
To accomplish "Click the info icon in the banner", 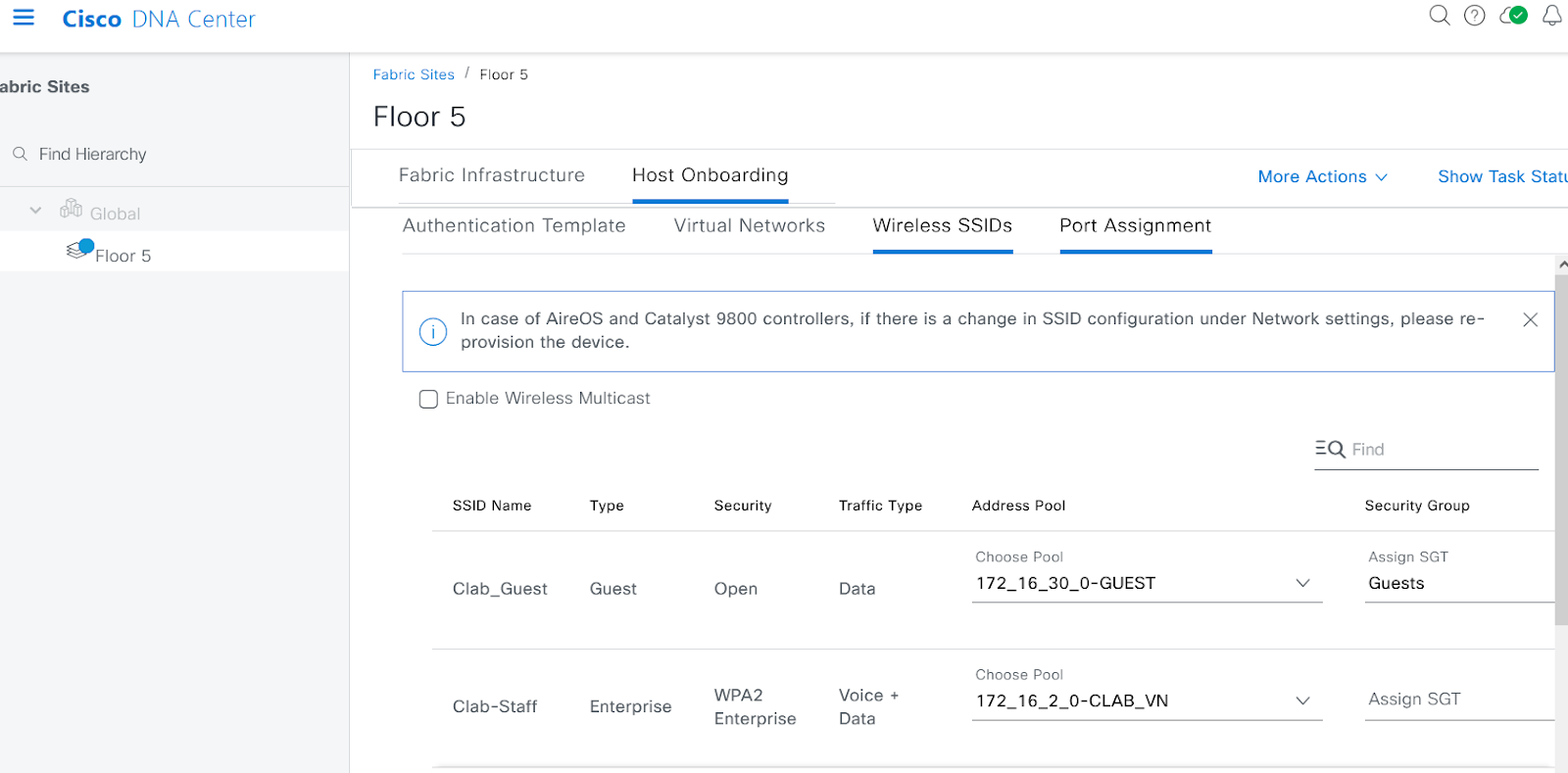I will [433, 332].
